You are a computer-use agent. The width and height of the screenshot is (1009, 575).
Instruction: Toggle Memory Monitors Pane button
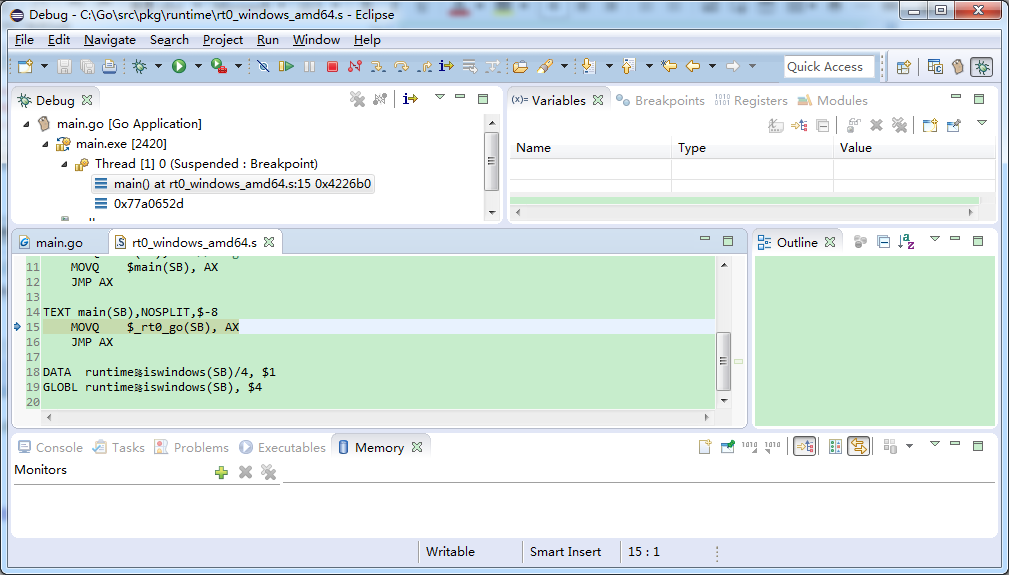tap(804, 446)
